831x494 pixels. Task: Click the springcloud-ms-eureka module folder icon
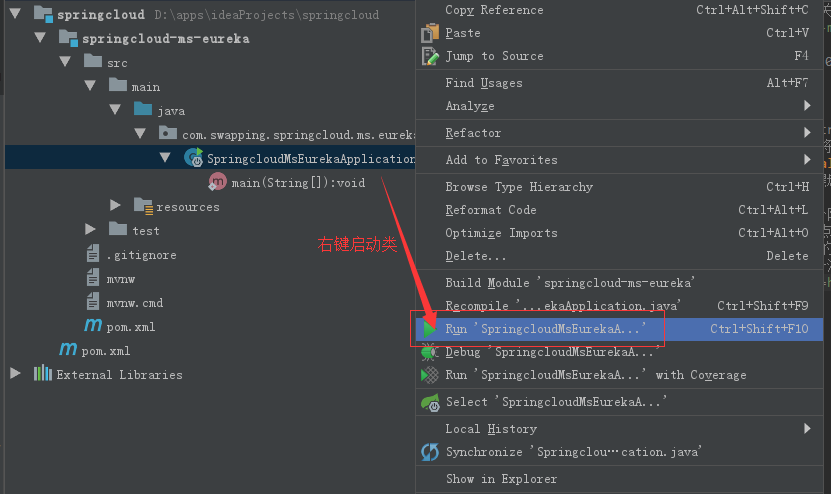pos(68,38)
